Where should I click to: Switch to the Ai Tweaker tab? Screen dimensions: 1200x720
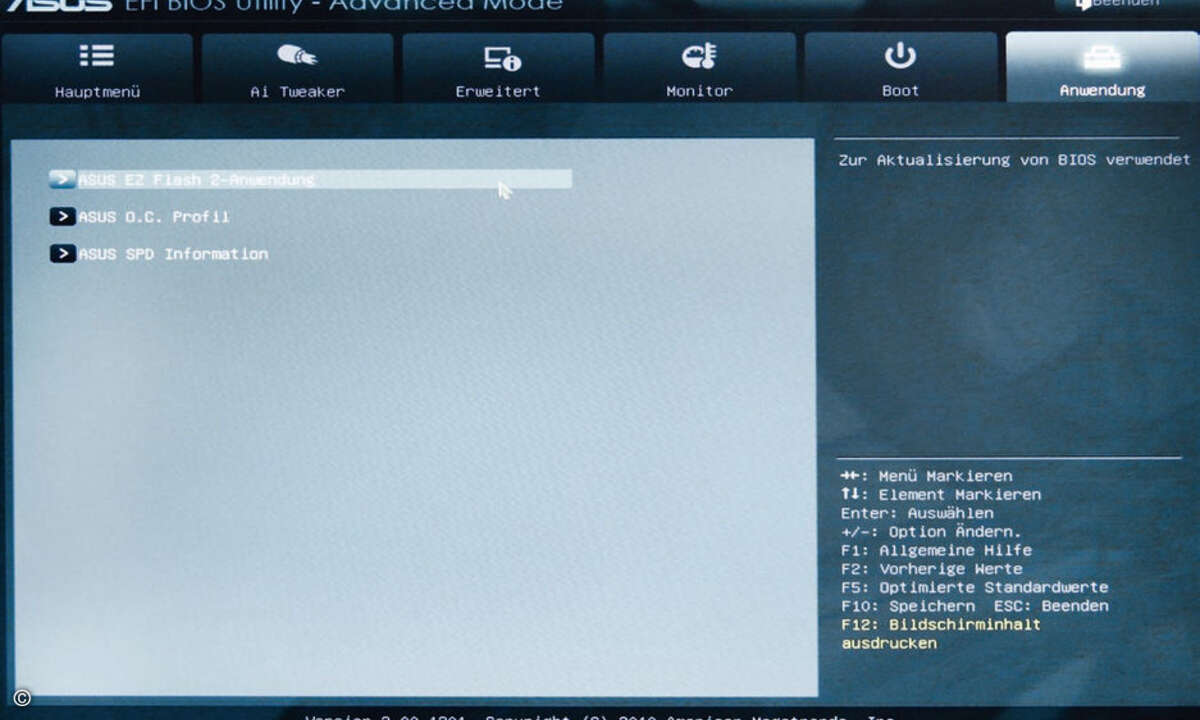pyautogui.click(x=297, y=68)
